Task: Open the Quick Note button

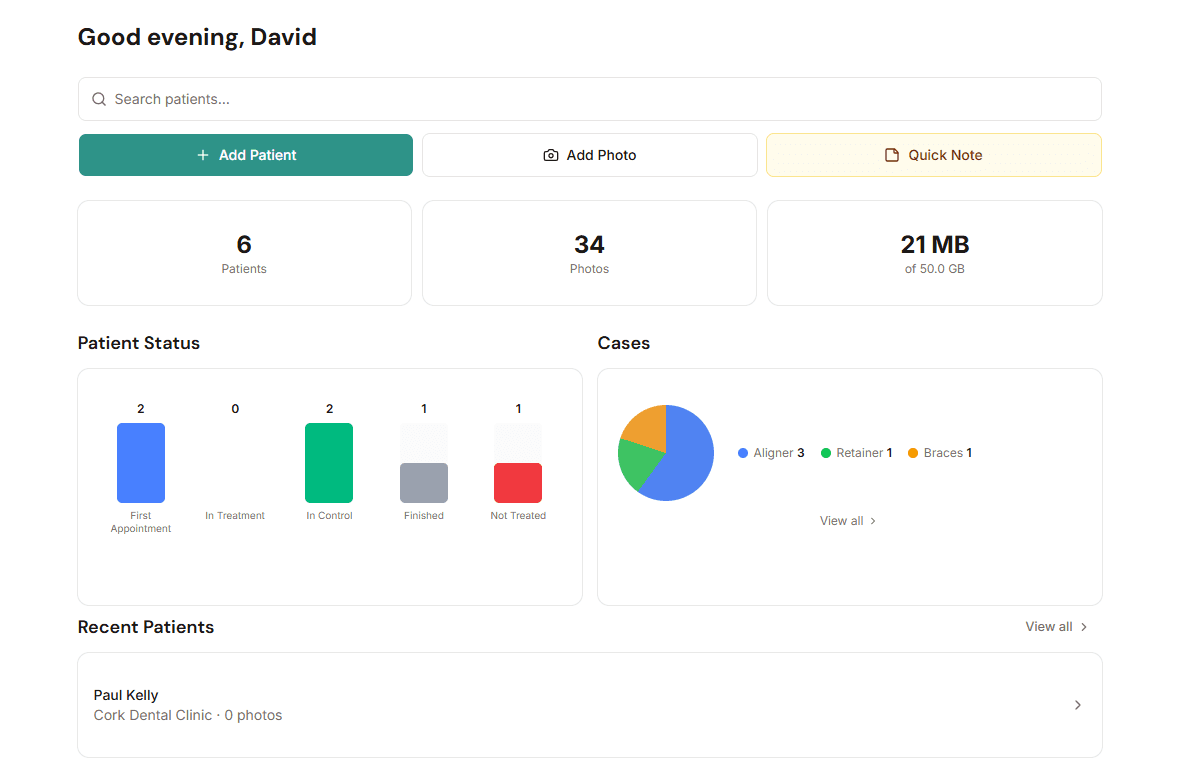Action: [x=934, y=155]
